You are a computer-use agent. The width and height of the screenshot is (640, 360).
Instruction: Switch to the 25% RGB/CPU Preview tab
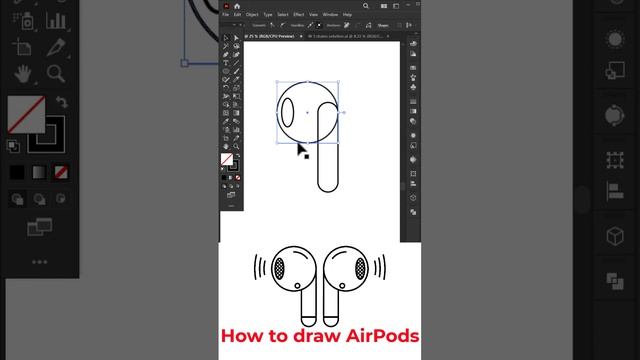[269, 36]
